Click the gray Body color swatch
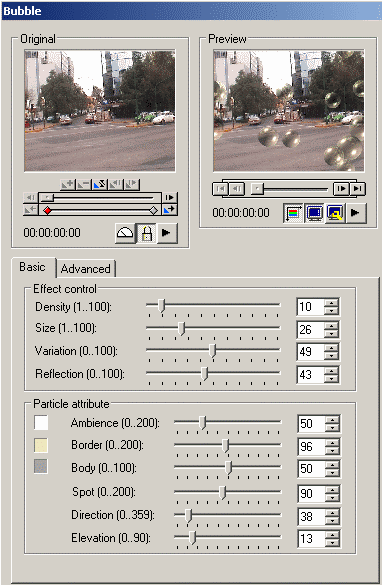The height and width of the screenshot is (585, 382). pos(41,466)
